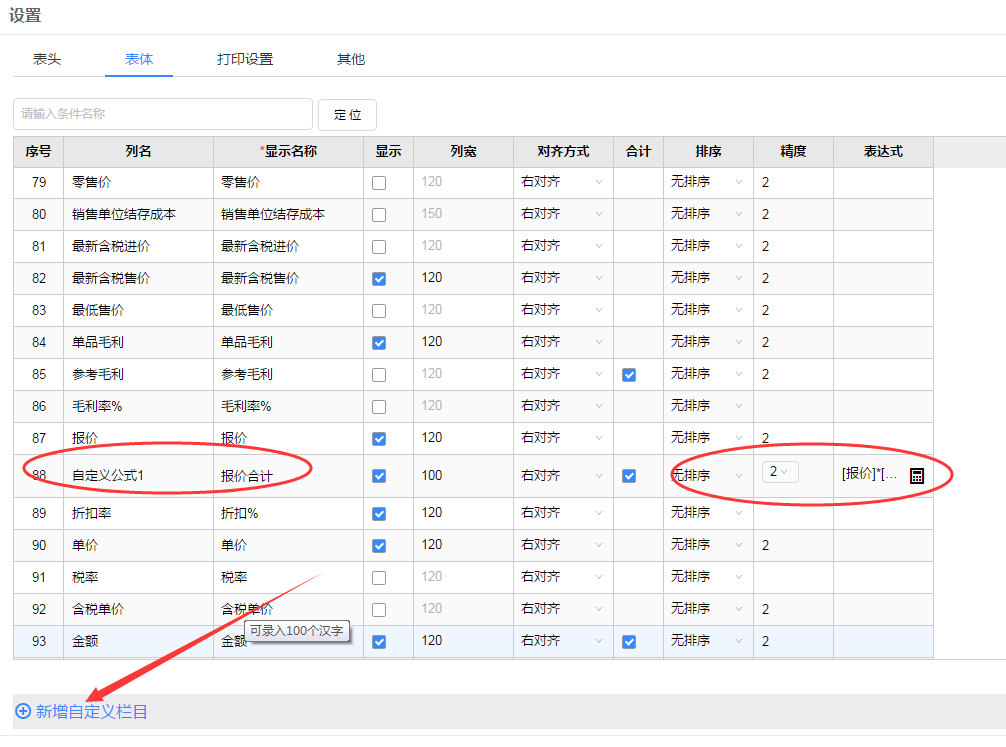Open the calculator icon for the 报价合计 expression
The image size is (1006, 747).
point(916,476)
